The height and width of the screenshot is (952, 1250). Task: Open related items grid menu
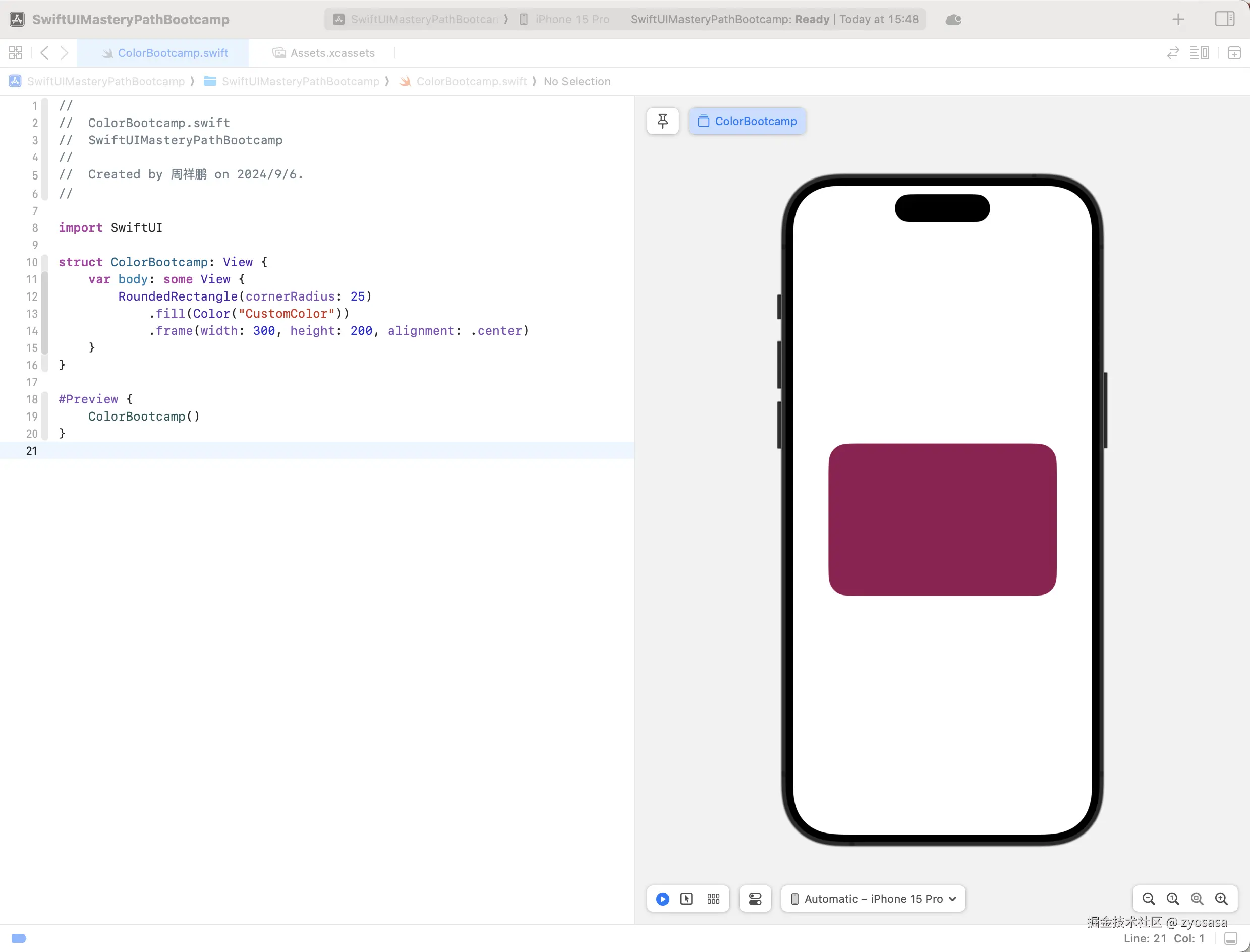(16, 53)
